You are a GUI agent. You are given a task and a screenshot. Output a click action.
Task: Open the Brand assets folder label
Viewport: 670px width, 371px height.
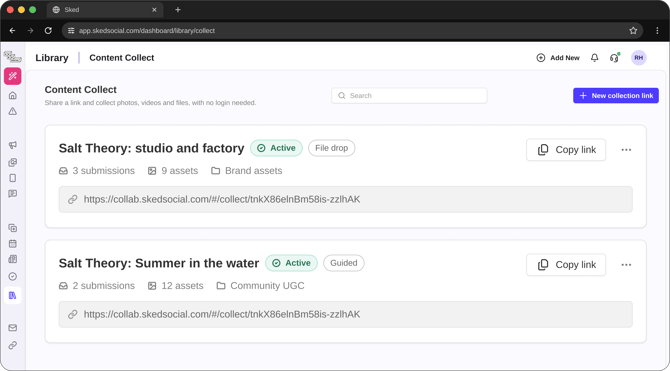(x=247, y=171)
